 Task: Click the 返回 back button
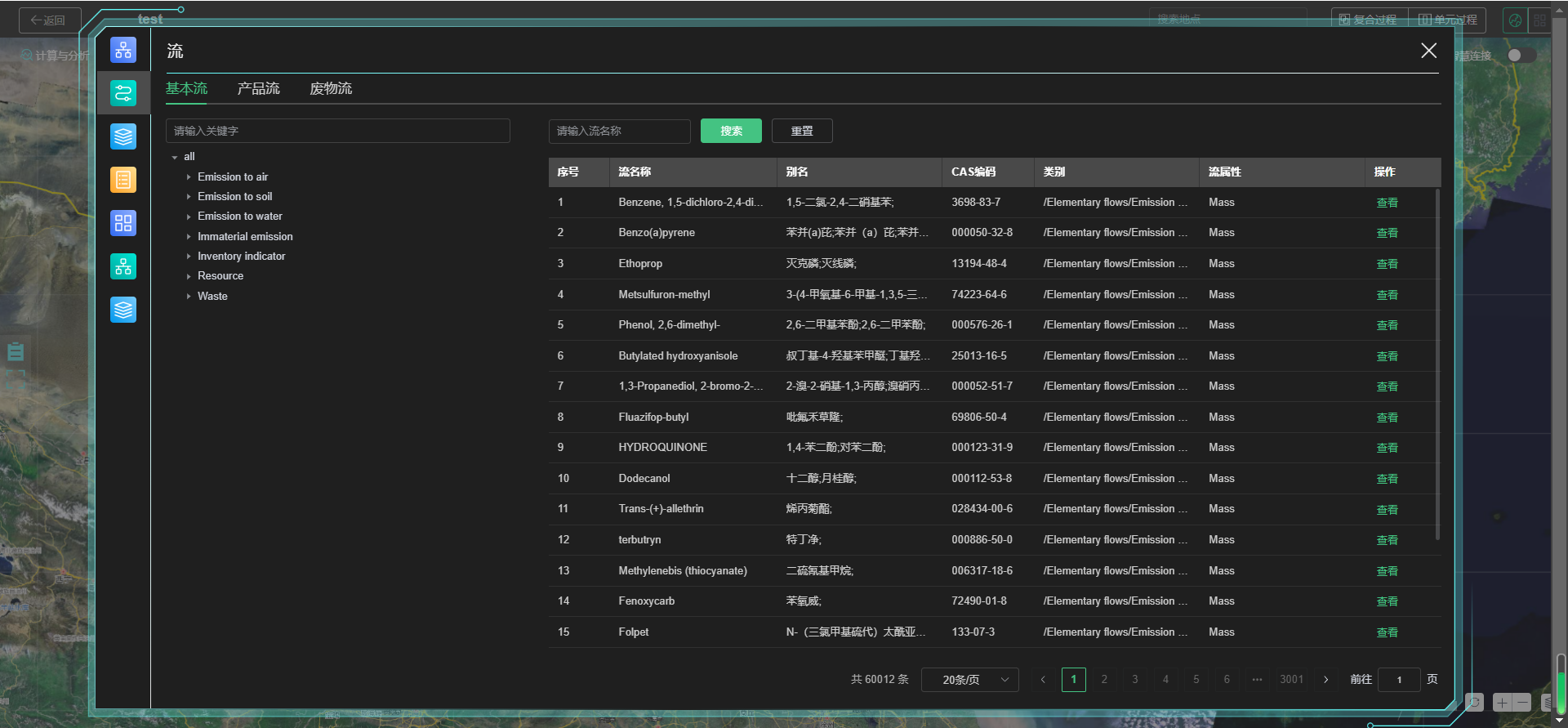click(x=50, y=20)
